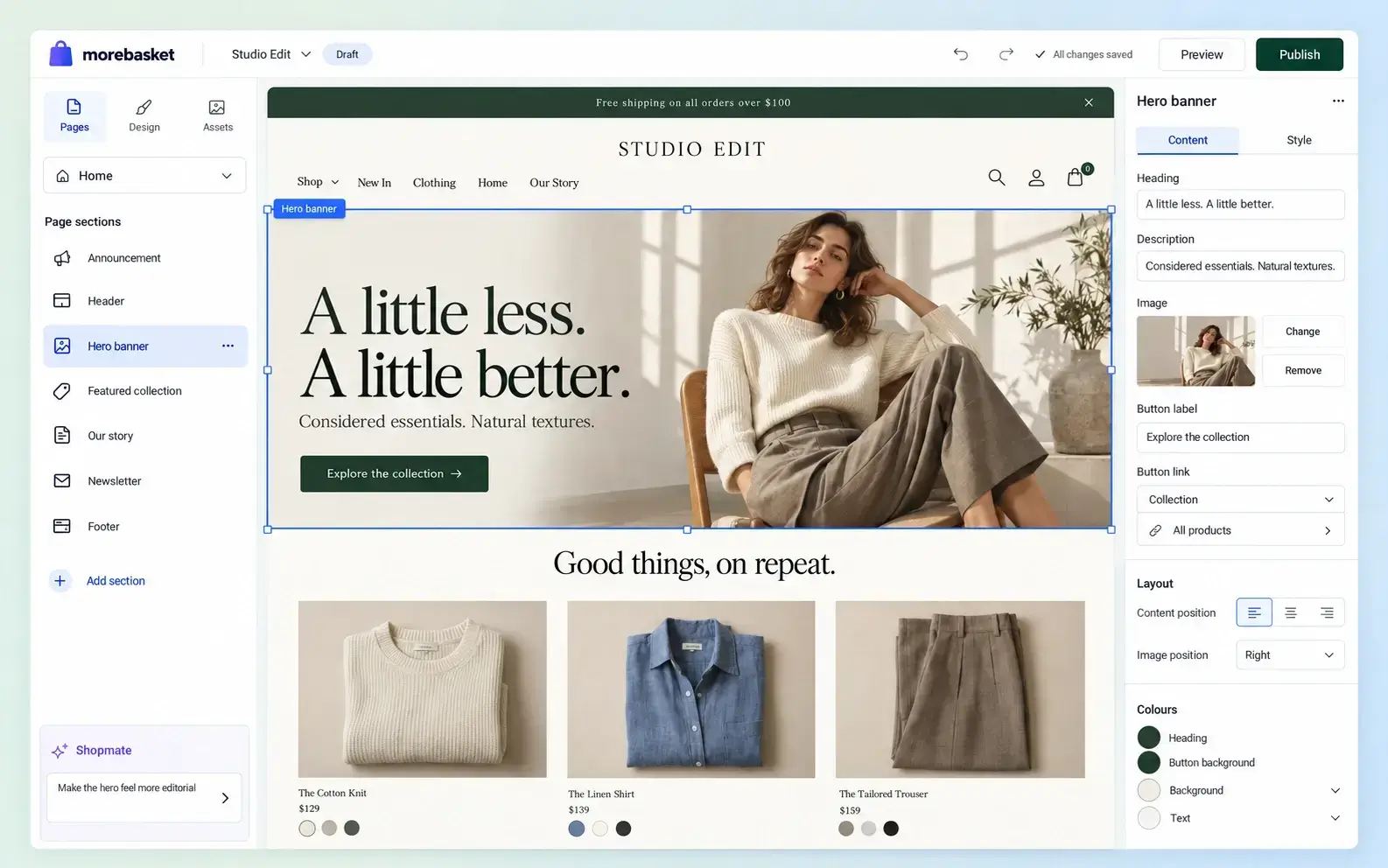Screen dimensions: 1388x868
Task: Align content position to center
Action: click(1291, 612)
